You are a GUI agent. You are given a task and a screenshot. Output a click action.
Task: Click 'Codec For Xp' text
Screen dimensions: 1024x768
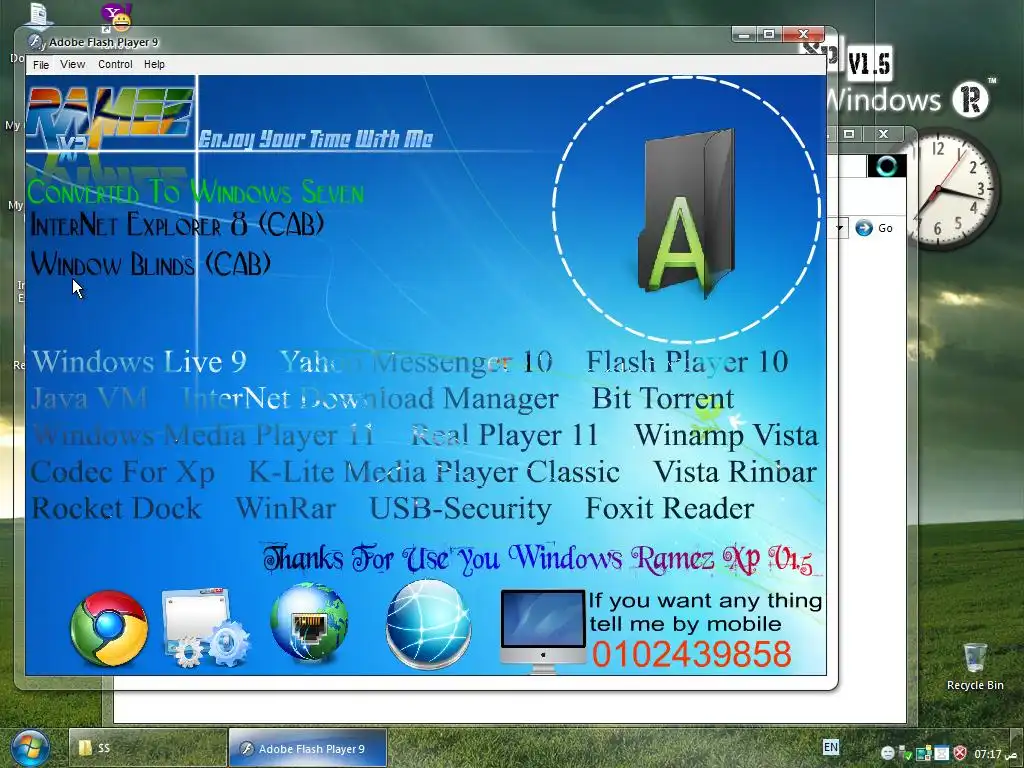(x=122, y=472)
